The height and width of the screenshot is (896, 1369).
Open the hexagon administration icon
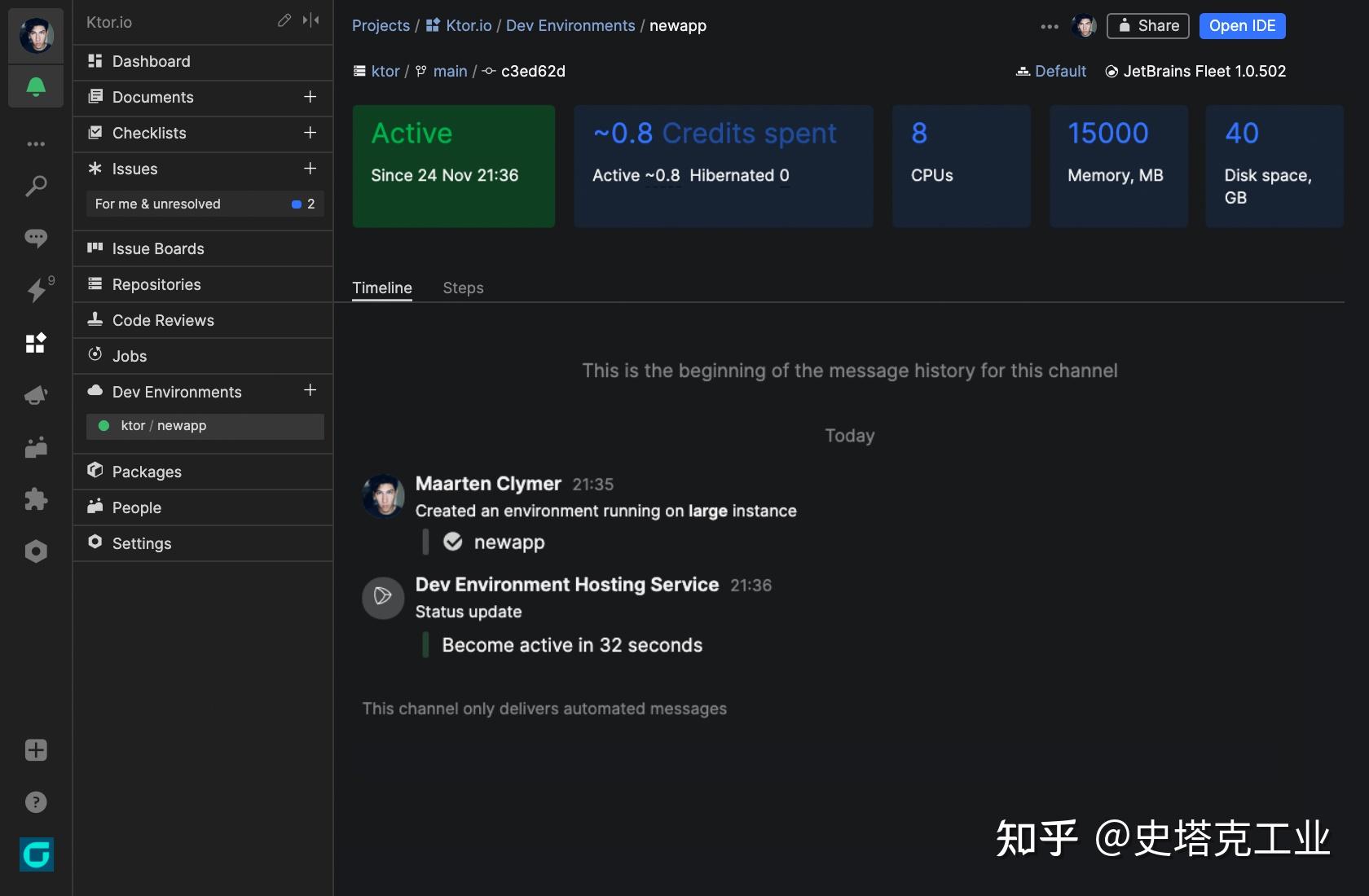click(36, 551)
